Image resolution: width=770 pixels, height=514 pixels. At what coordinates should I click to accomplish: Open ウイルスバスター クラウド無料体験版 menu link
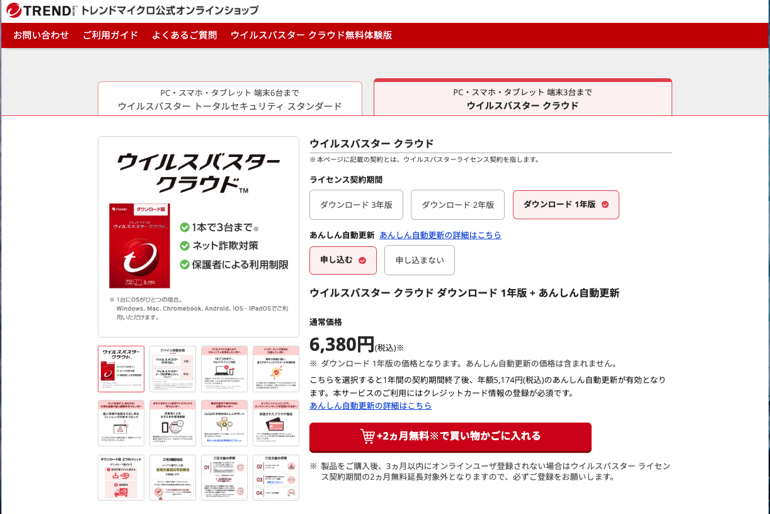click(x=311, y=35)
